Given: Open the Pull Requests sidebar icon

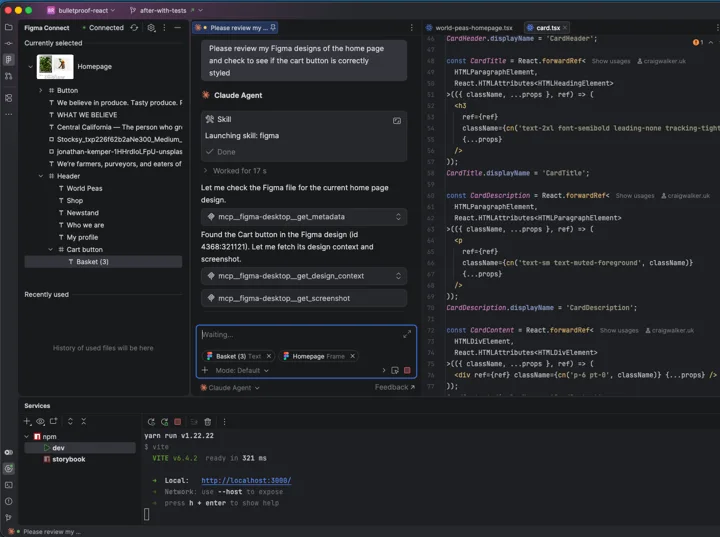Looking at the screenshot, I should click(9, 76).
